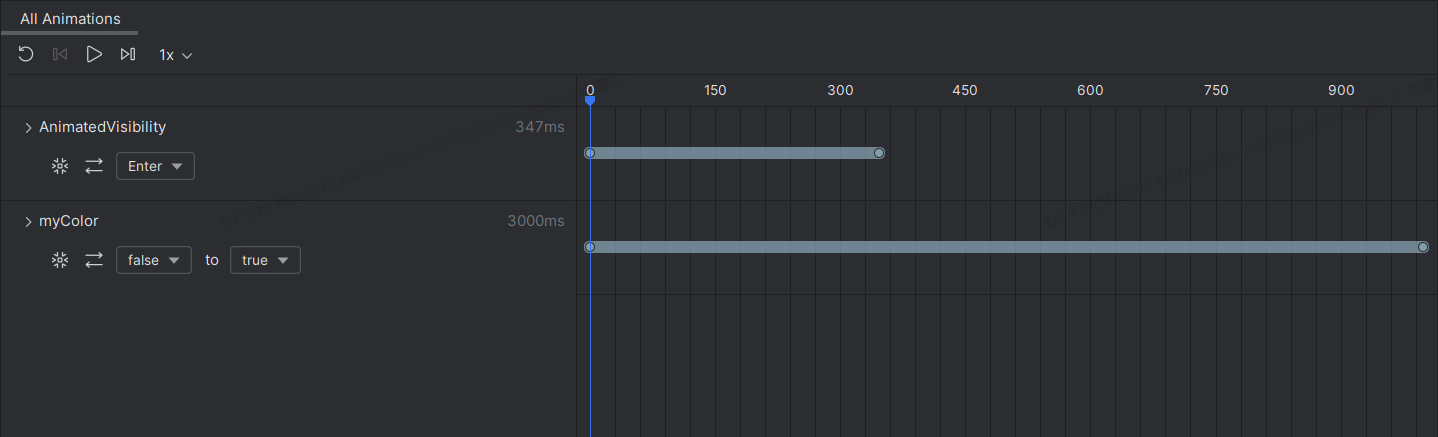Freeze the AnimatedVisibility animation
The height and width of the screenshot is (437, 1438).
point(60,166)
